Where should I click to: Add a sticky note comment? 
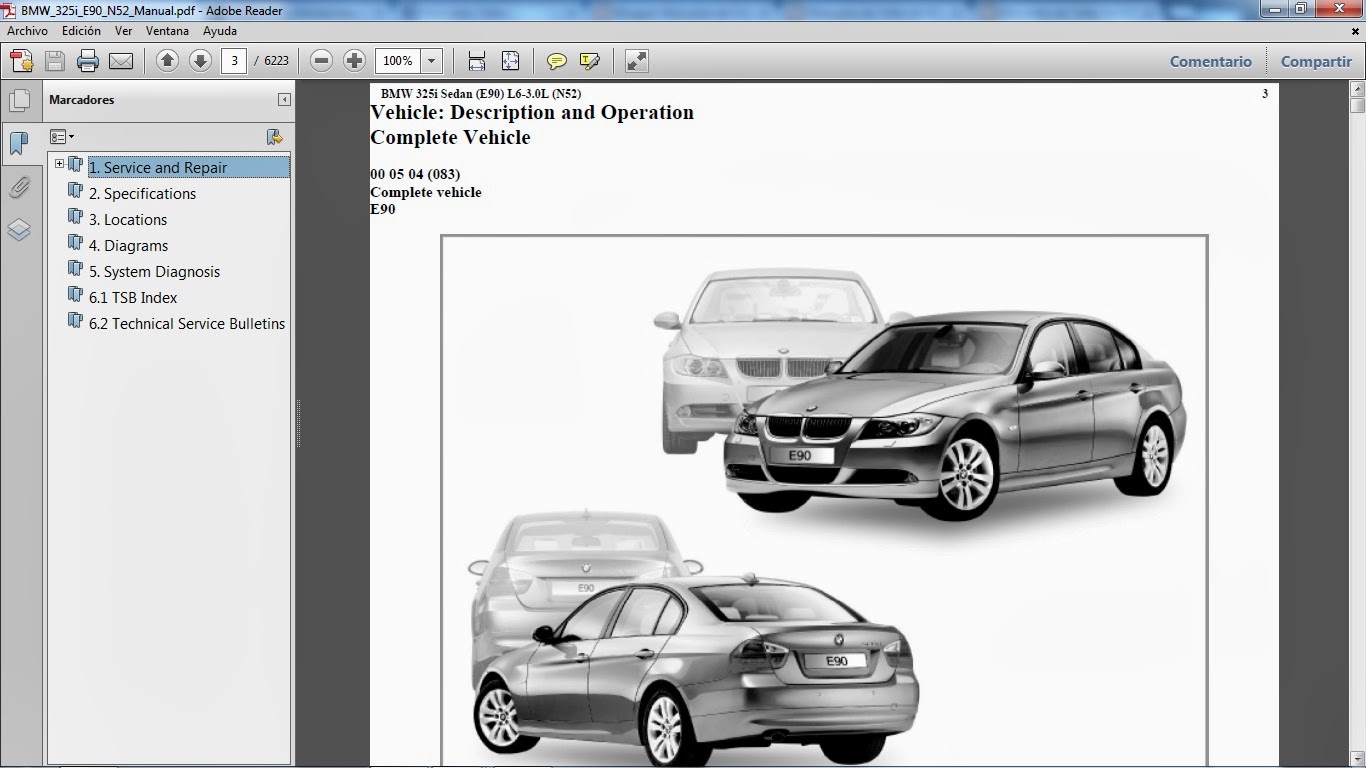557,61
